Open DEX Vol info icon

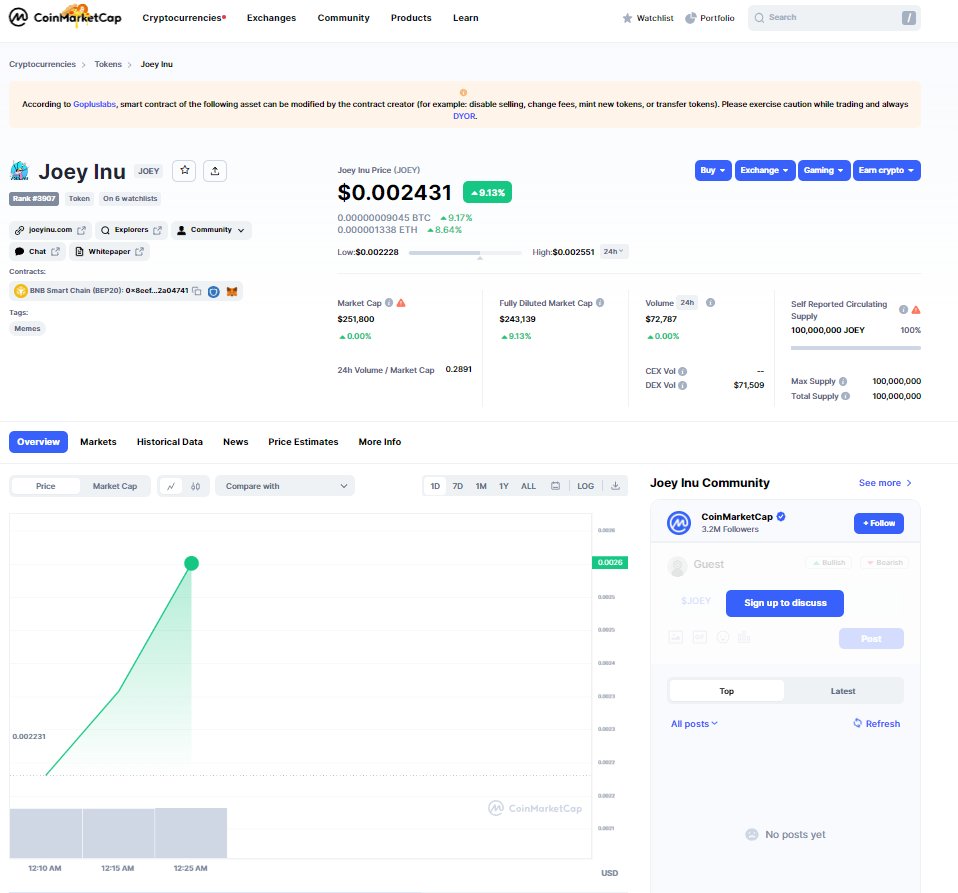(x=682, y=385)
